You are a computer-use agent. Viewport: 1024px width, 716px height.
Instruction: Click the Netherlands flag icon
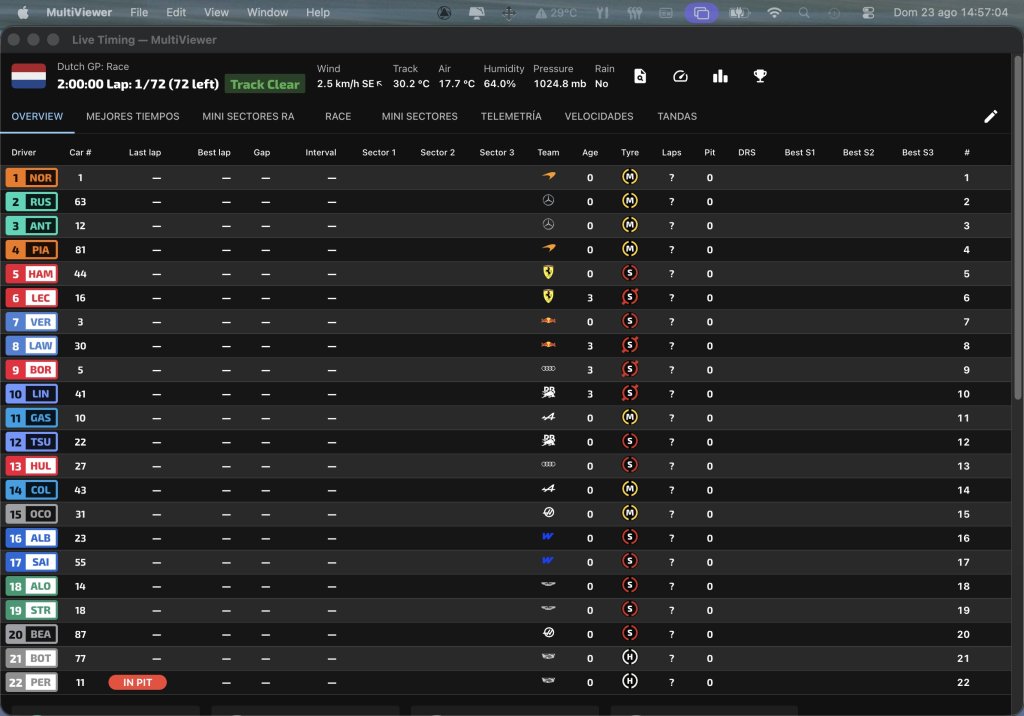click(29, 76)
